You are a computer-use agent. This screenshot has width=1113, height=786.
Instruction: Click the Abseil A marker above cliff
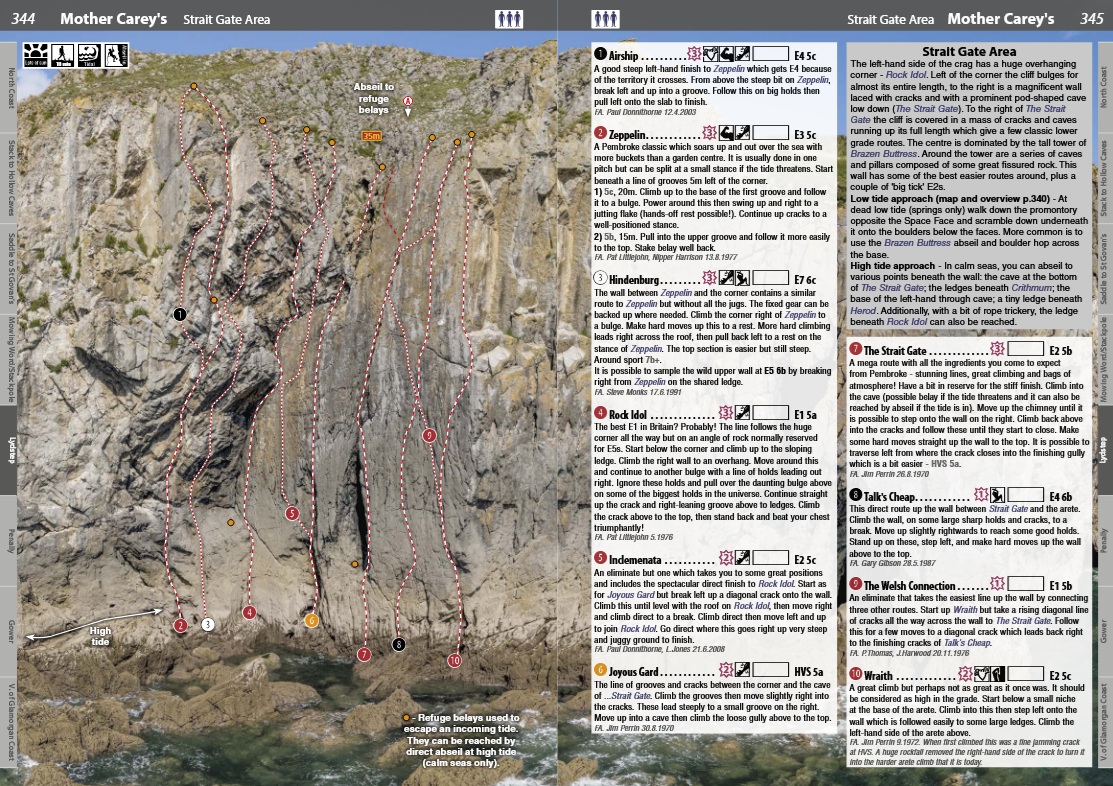(408, 102)
